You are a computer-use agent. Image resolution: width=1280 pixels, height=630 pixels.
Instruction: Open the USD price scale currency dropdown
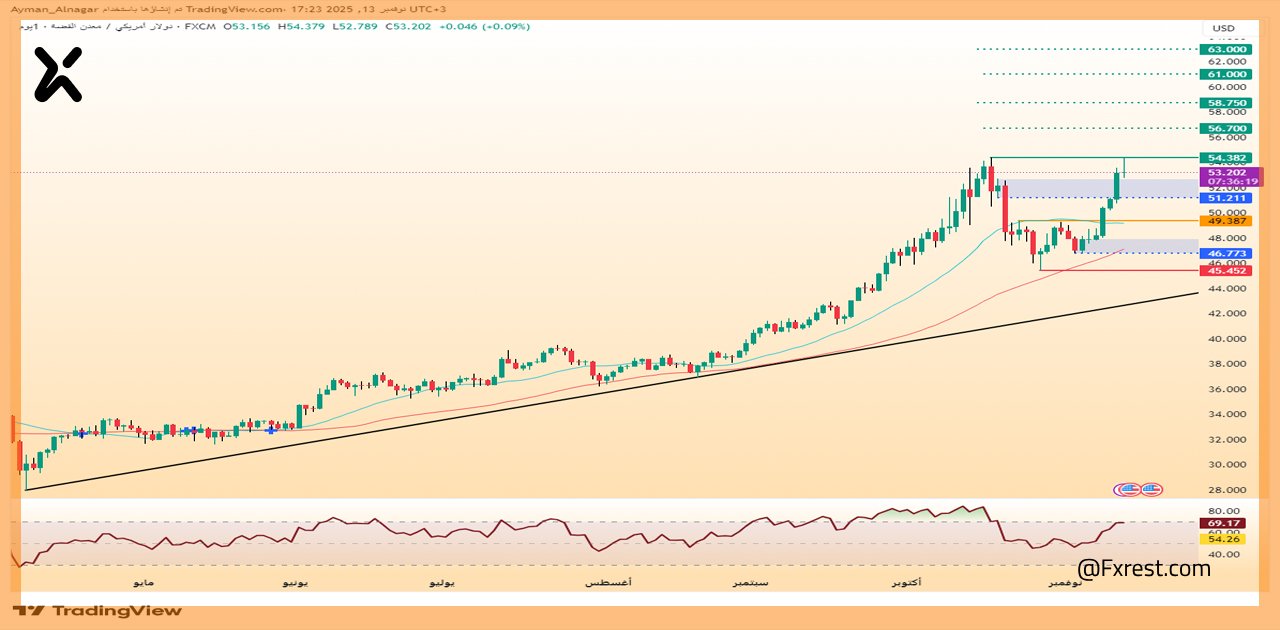[x=1224, y=28]
